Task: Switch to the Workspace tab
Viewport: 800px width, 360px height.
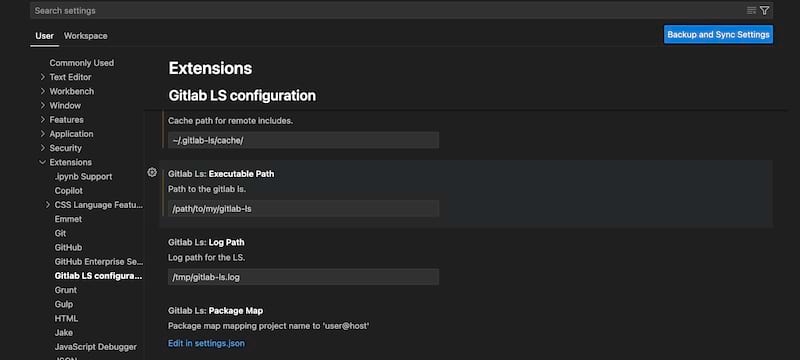Action: [x=86, y=36]
